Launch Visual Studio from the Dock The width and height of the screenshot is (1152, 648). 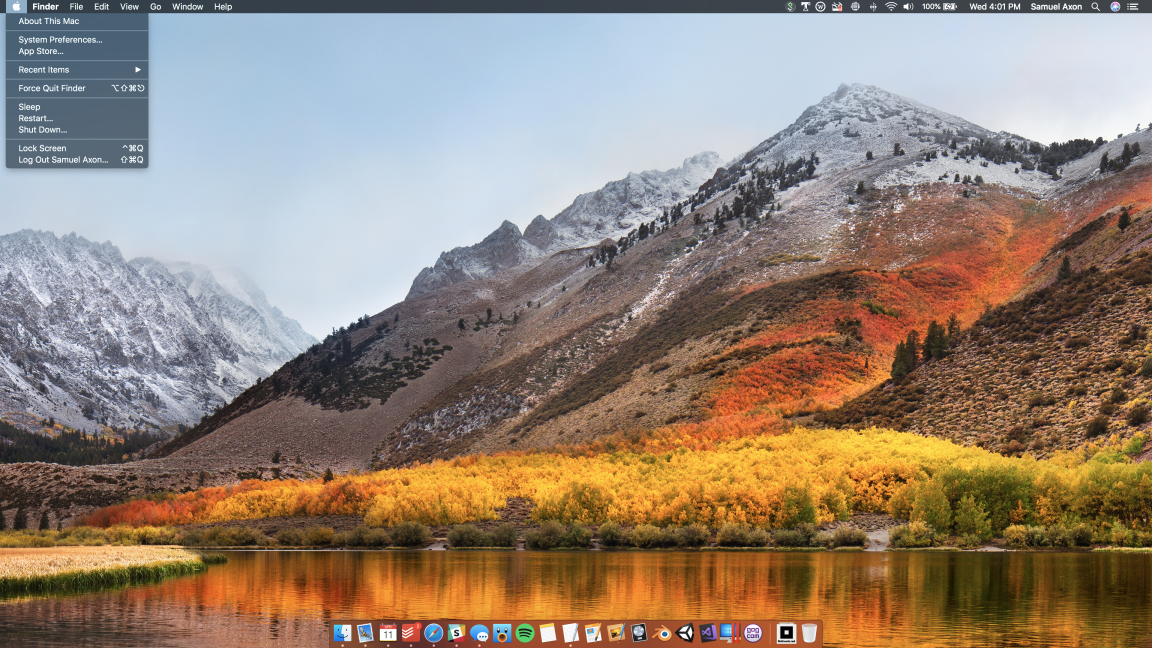coord(710,632)
